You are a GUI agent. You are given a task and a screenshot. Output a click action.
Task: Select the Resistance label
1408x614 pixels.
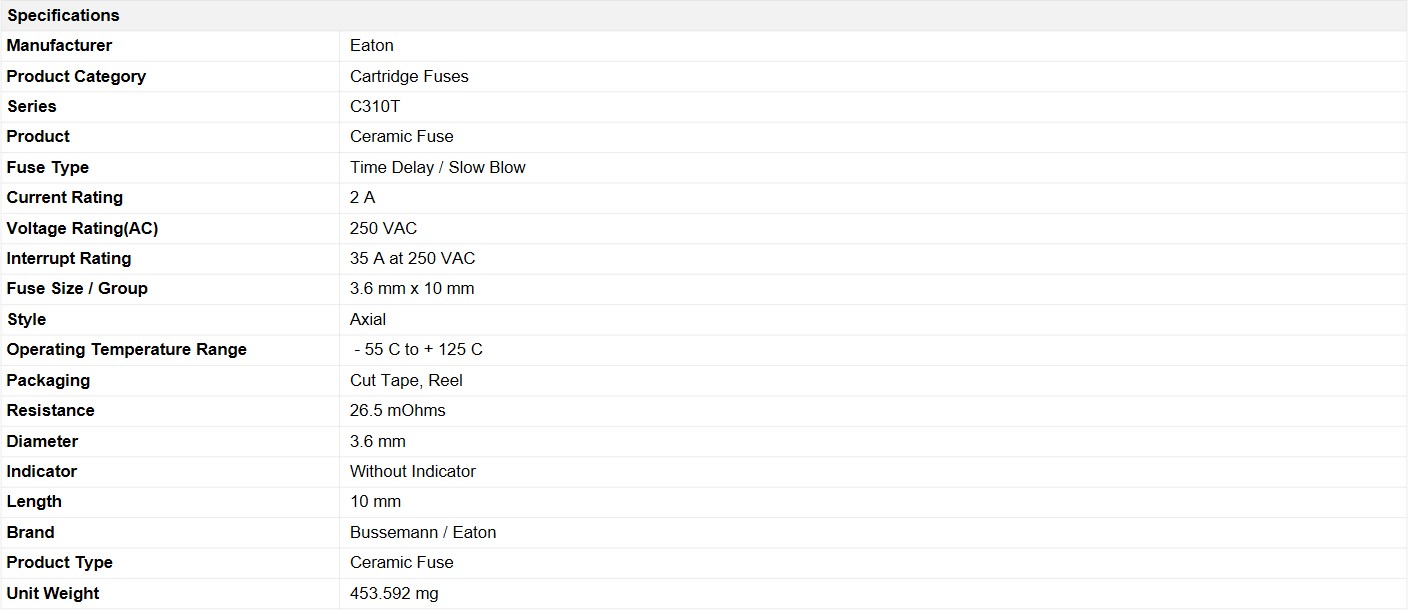pos(51,410)
